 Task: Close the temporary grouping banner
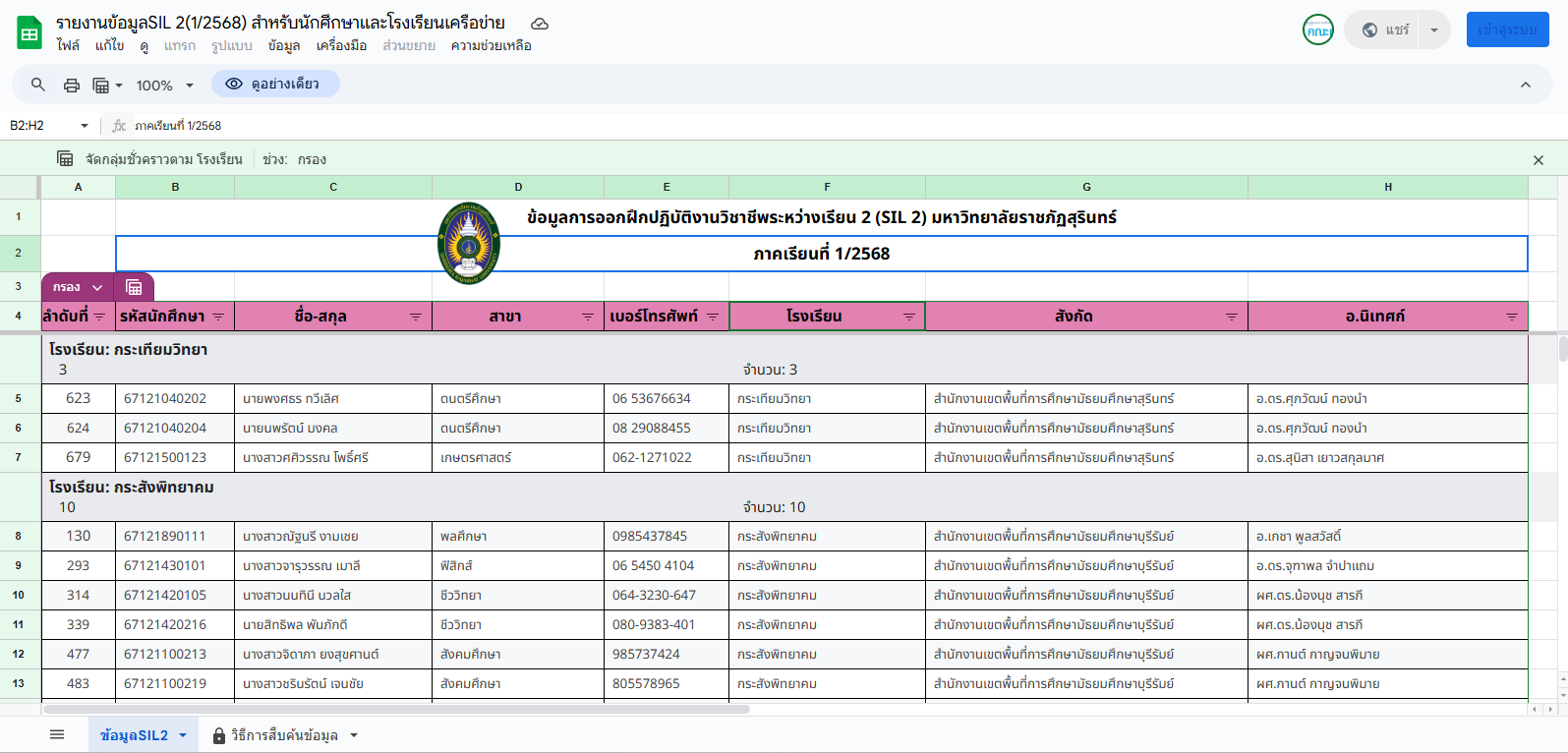(x=1539, y=159)
